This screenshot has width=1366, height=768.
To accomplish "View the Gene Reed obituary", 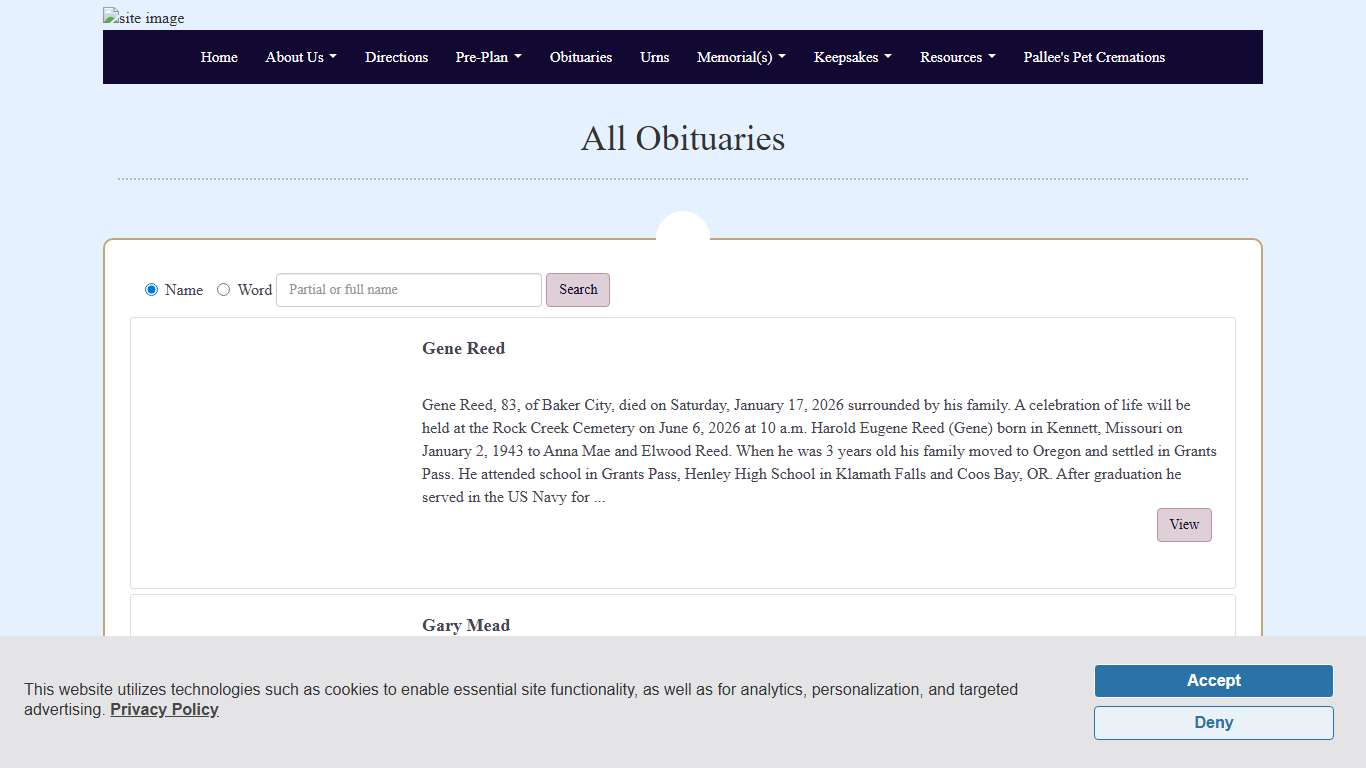I will coord(1184,524).
